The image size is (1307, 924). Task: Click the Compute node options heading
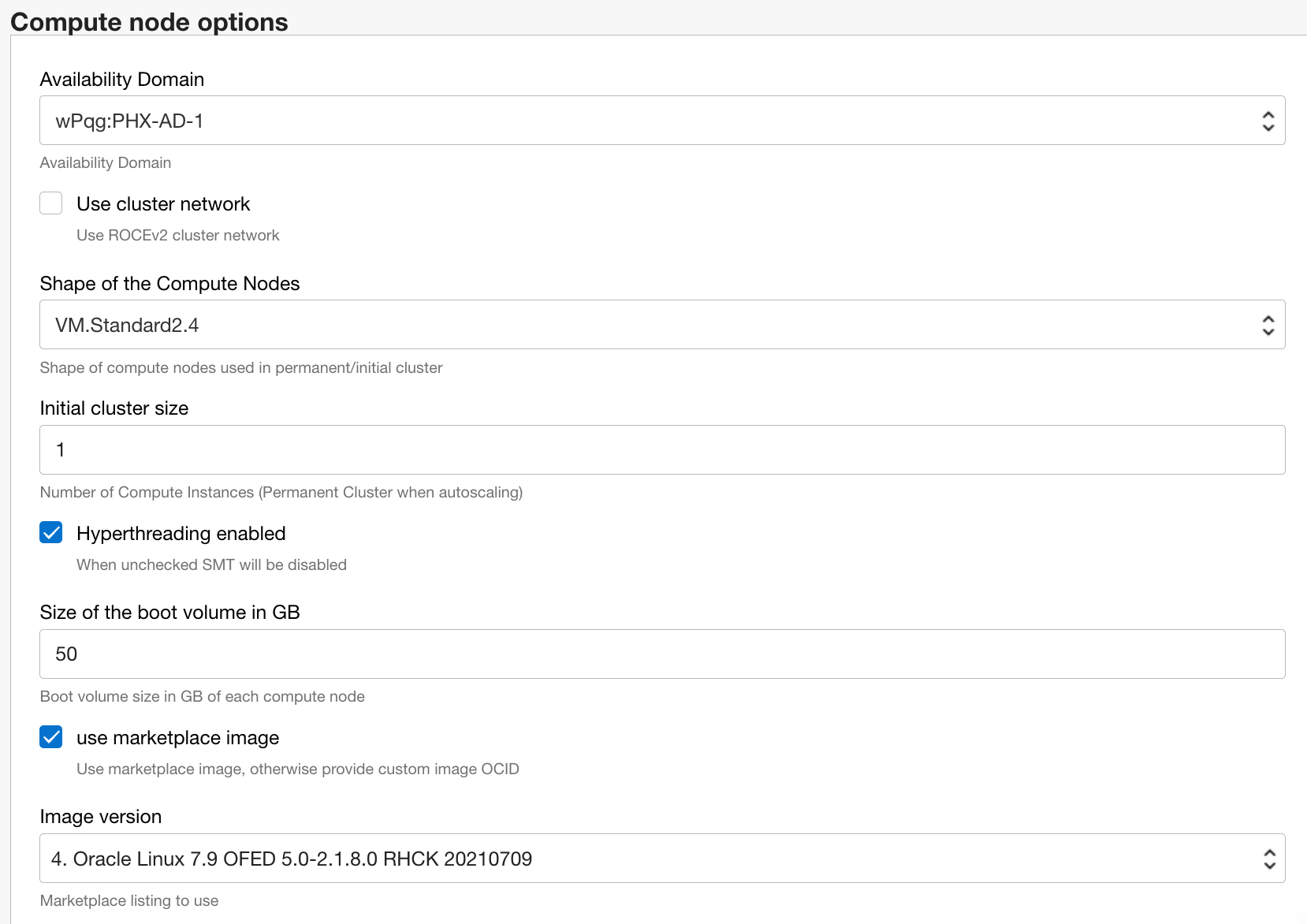(149, 21)
